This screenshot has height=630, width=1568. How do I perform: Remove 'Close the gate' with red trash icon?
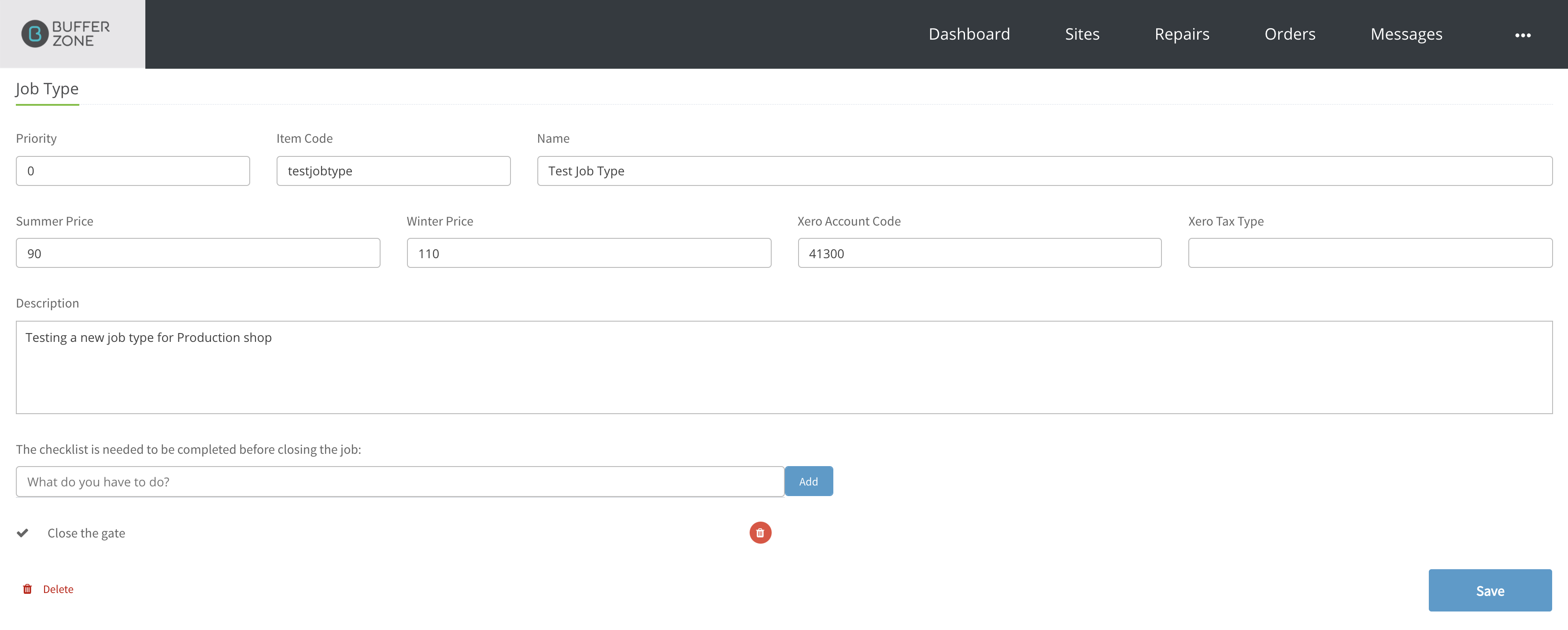click(x=760, y=533)
